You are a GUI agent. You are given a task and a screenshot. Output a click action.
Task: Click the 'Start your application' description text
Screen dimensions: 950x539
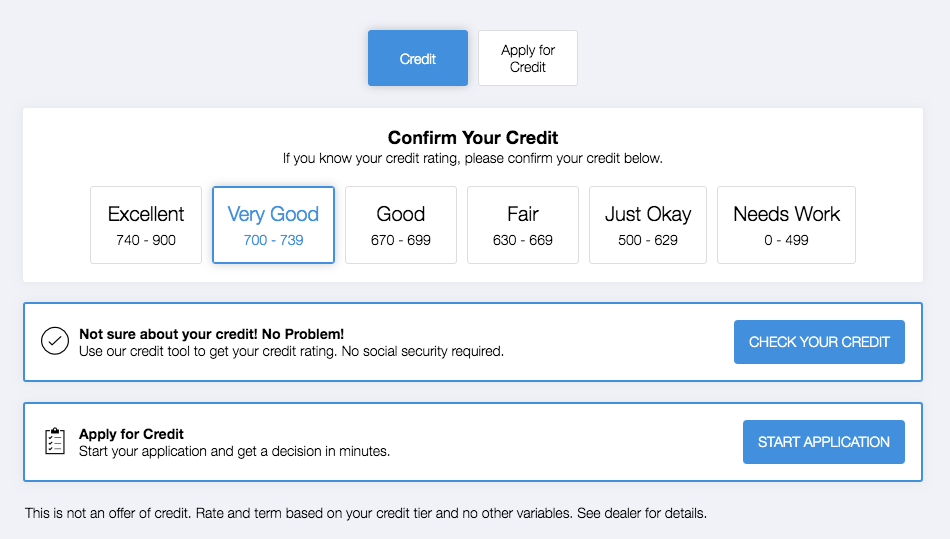point(234,451)
